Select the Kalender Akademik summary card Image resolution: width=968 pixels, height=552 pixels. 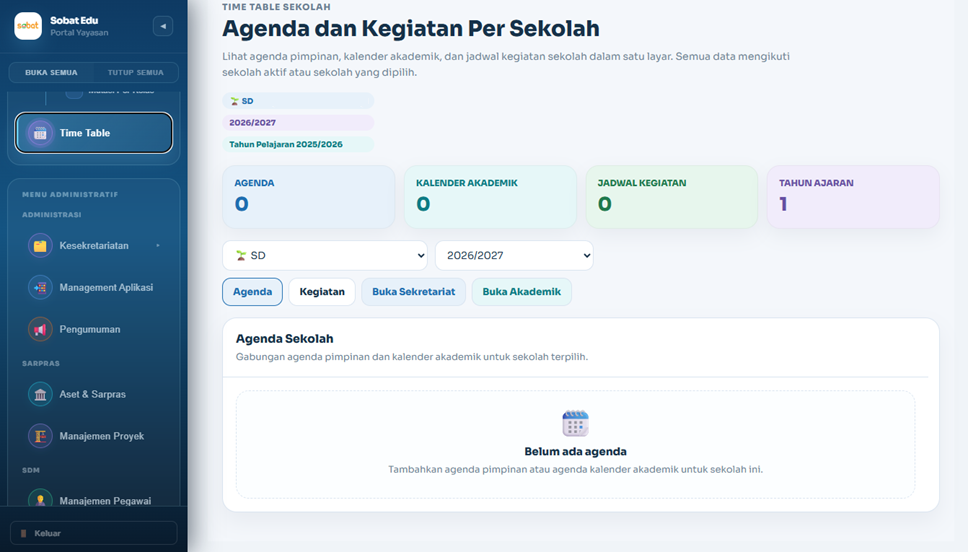490,196
